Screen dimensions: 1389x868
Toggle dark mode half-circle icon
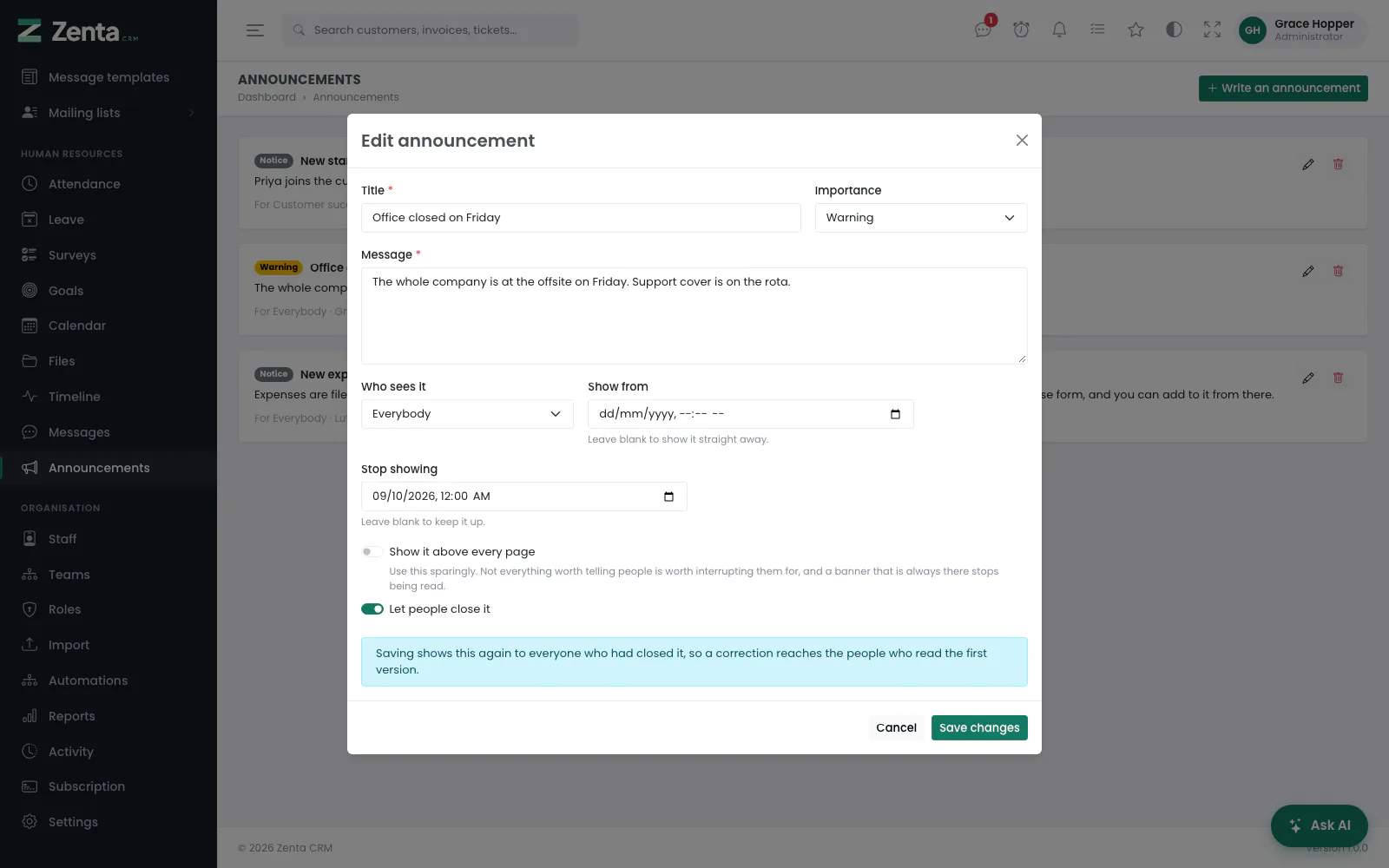[1174, 30]
